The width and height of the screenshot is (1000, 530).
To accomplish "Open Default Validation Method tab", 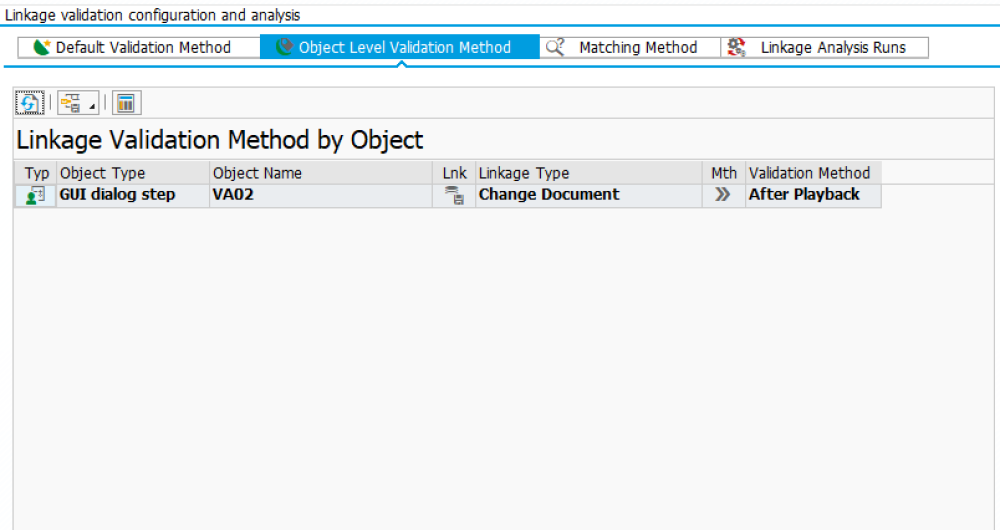I will [x=139, y=48].
